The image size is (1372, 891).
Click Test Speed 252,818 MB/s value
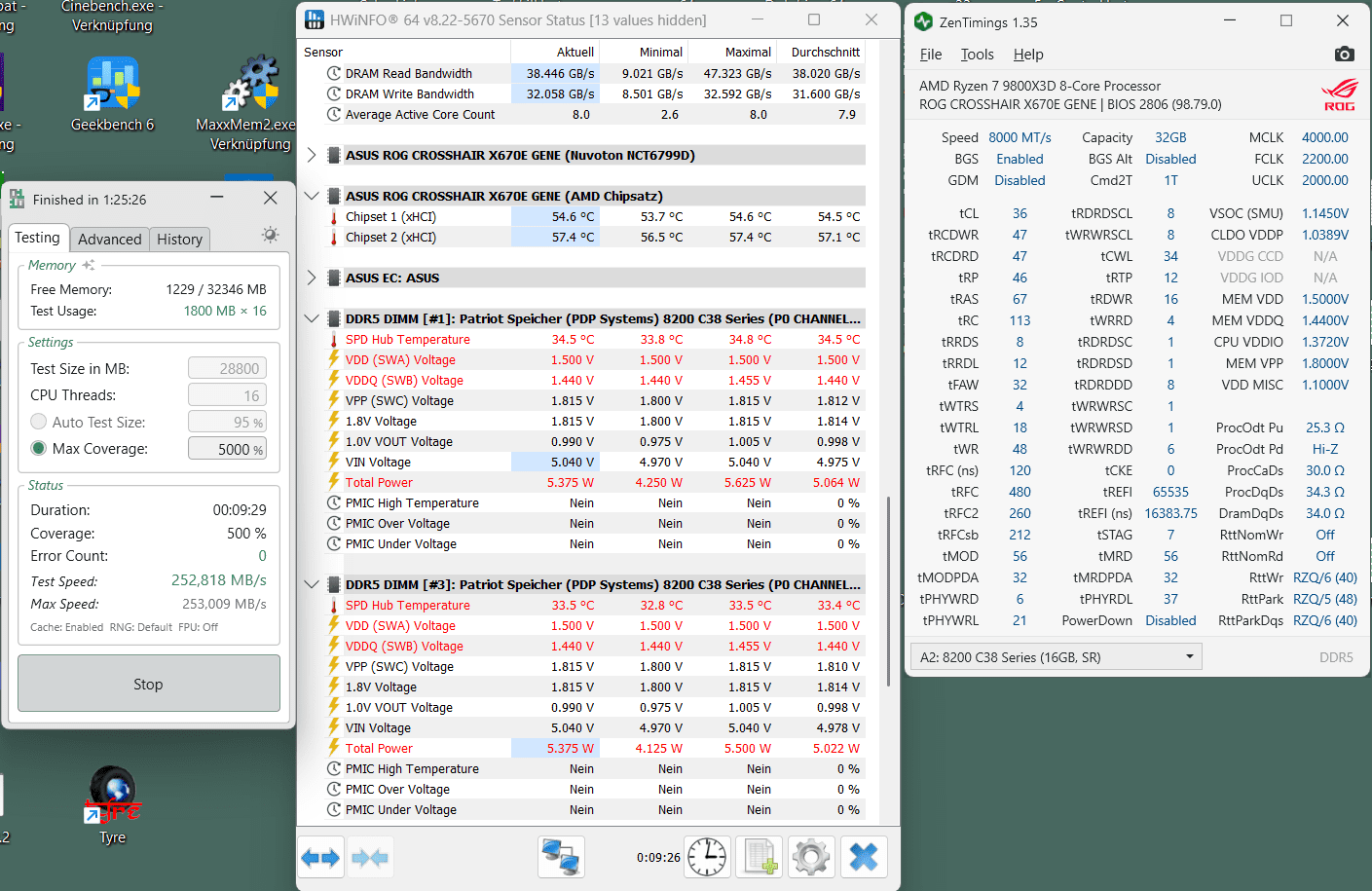(x=219, y=579)
